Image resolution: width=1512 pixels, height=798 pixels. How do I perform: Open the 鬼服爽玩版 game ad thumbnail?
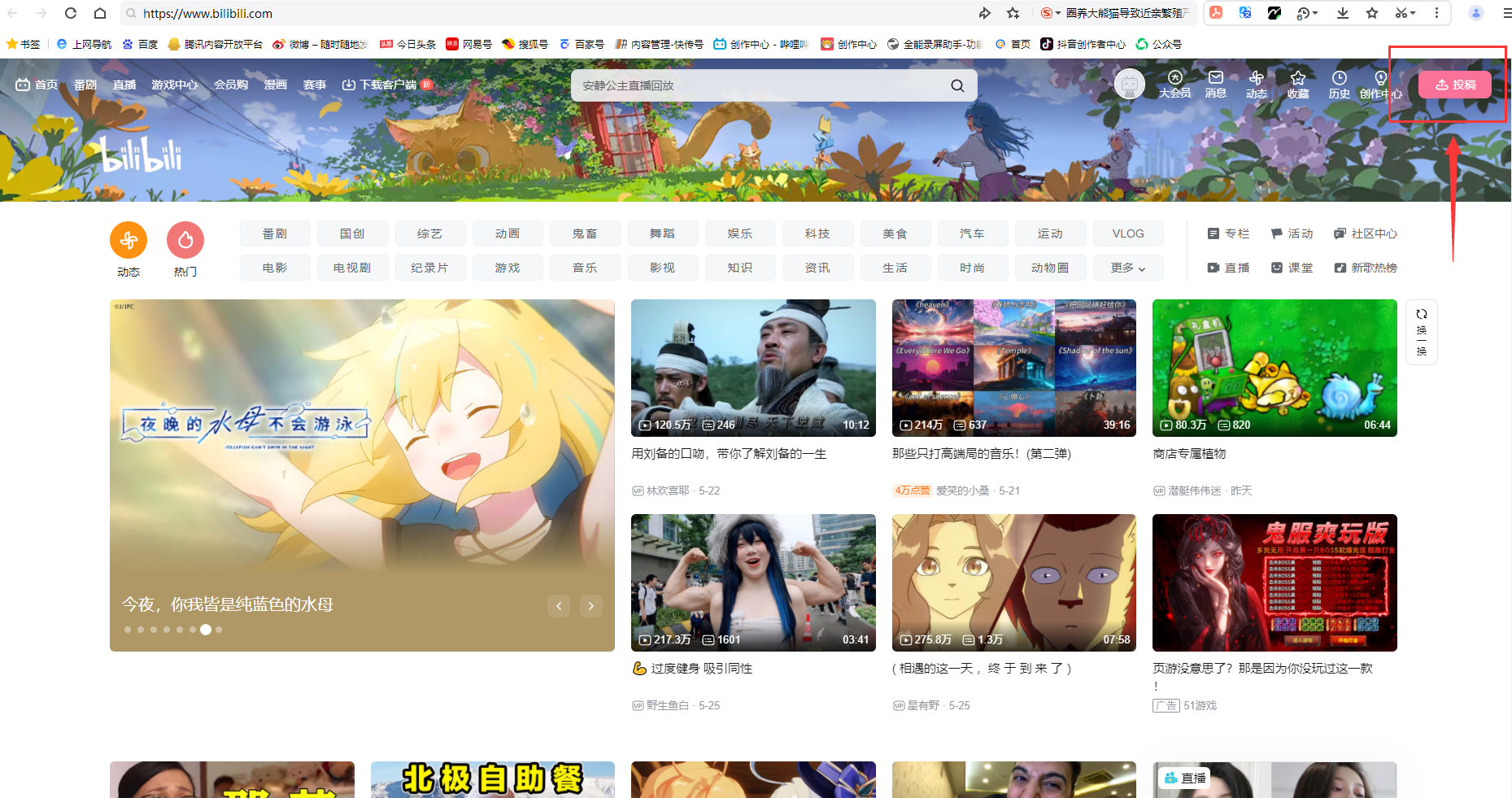click(1275, 582)
